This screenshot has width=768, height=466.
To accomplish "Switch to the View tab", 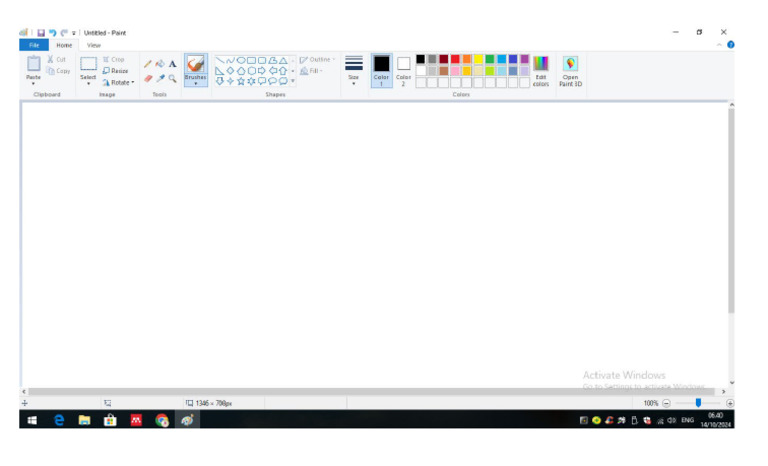I will point(94,45).
